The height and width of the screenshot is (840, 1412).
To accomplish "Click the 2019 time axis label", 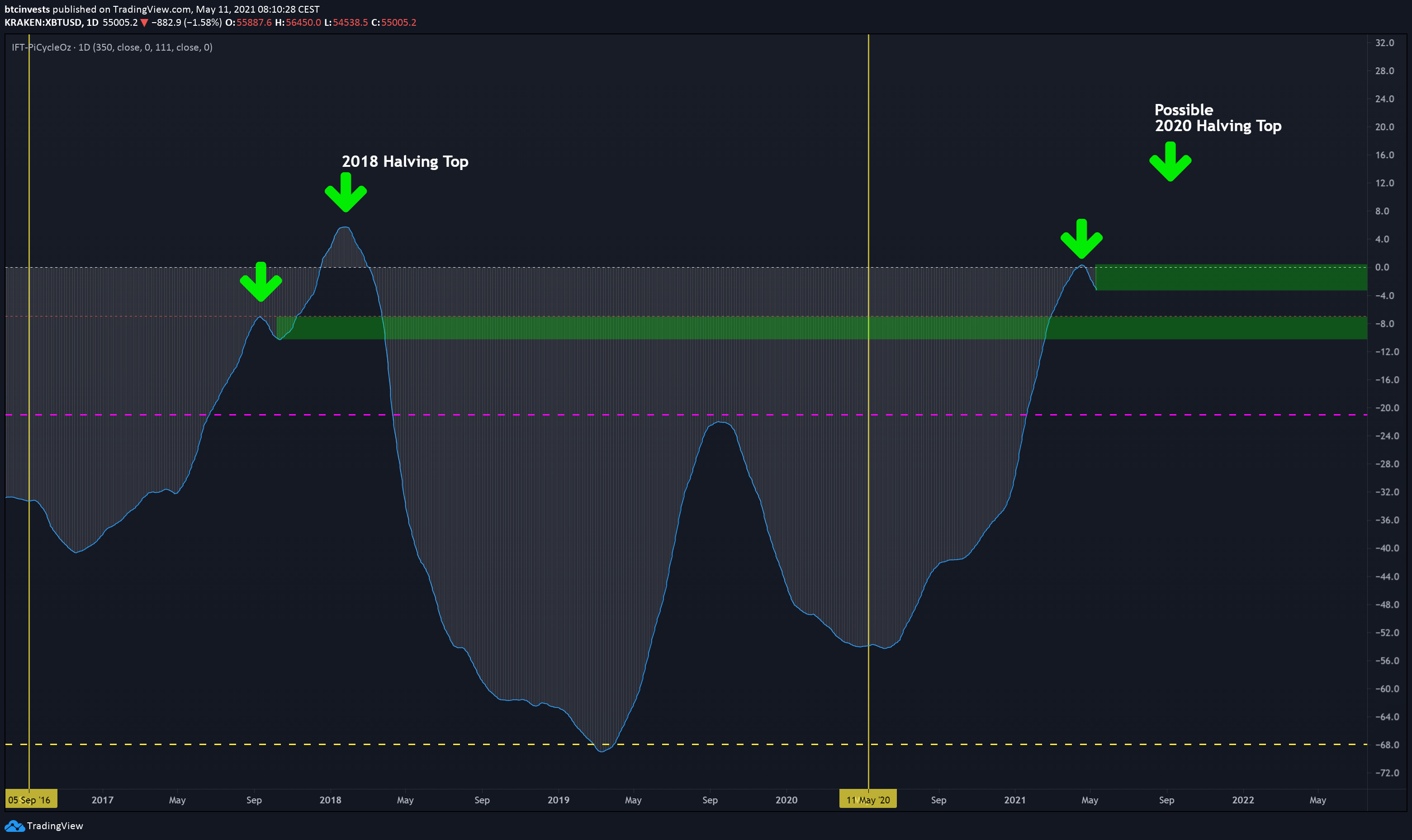I will [x=558, y=800].
